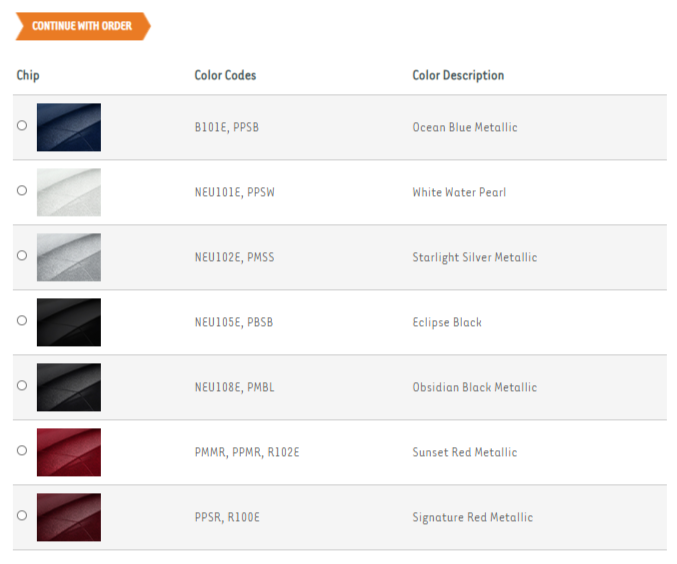
Task: Choose the Signature Red Metallic radio option
Action: click(x=22, y=515)
